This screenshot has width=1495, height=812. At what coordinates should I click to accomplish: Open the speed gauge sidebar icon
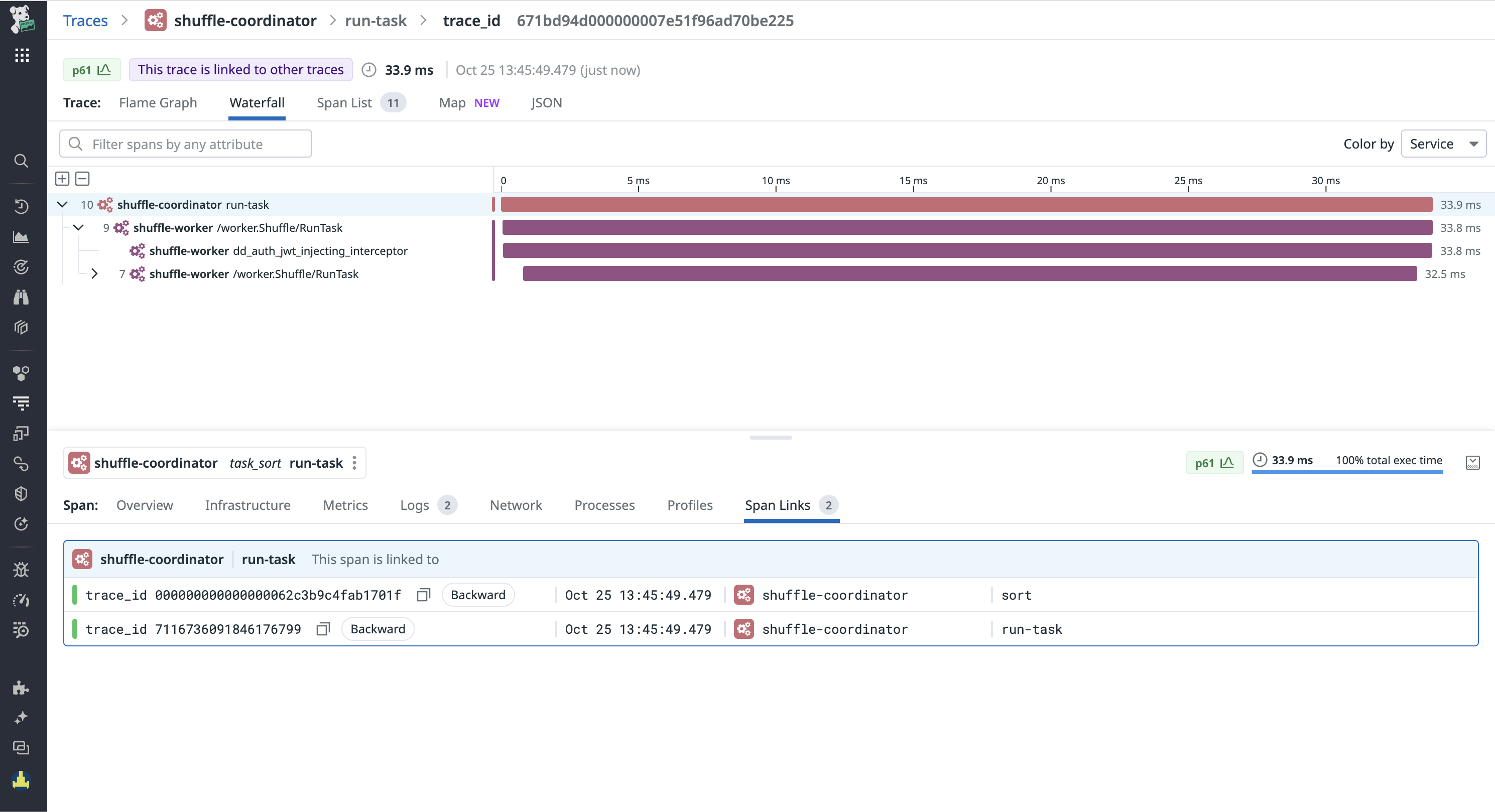[x=22, y=600]
